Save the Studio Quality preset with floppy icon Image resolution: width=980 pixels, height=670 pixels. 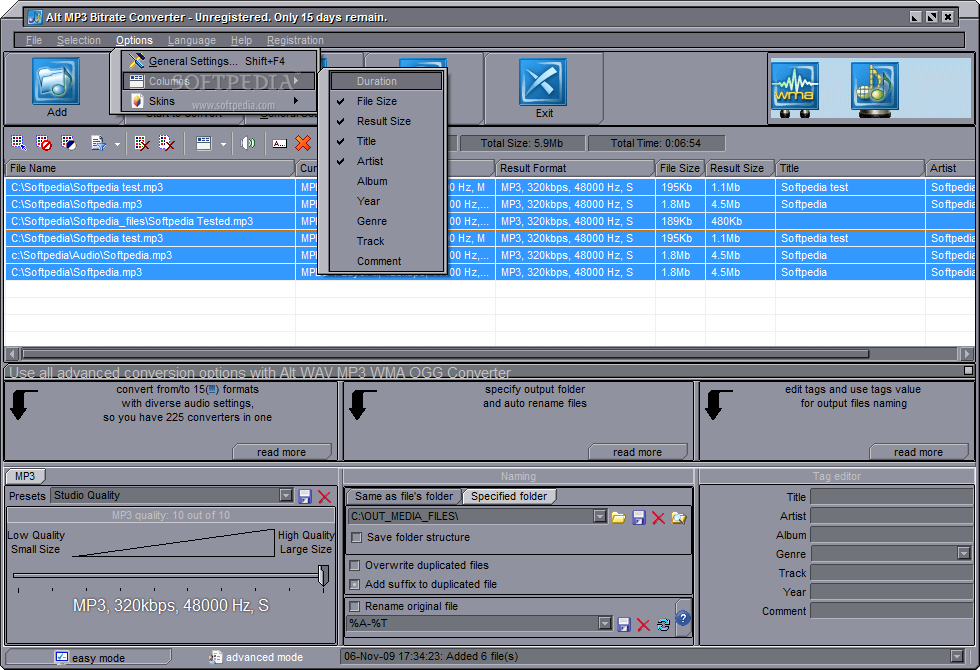coord(305,496)
